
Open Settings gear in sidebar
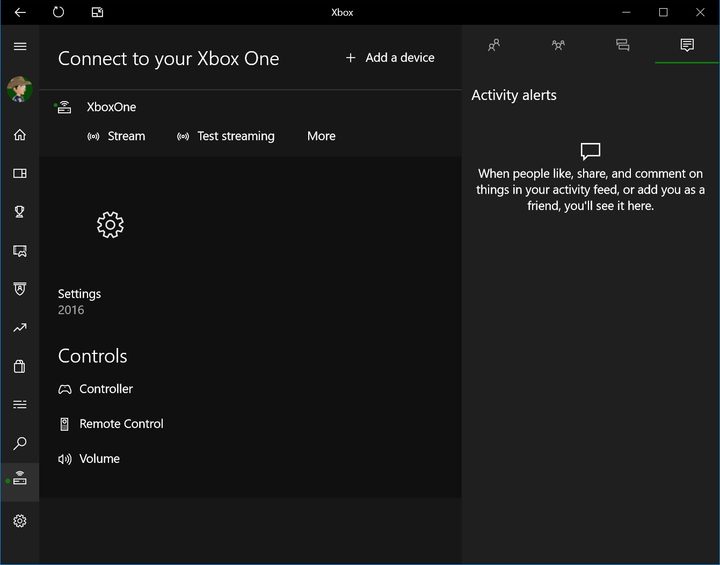coord(20,521)
